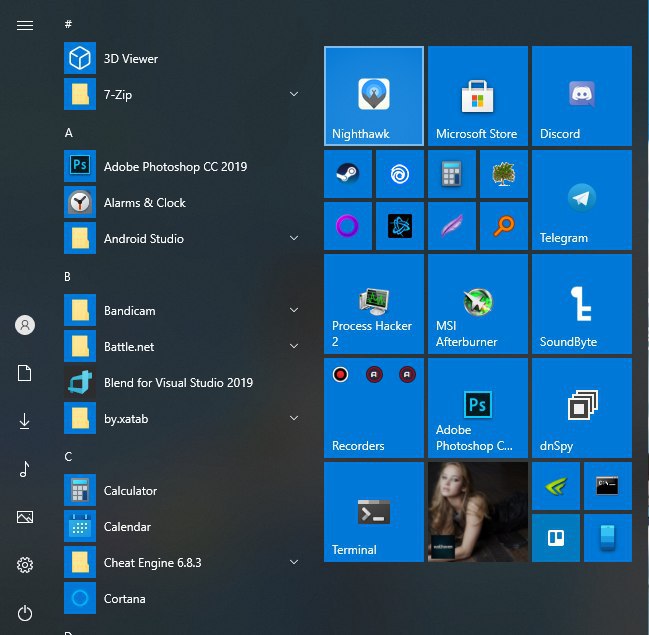Viewport: 649px width, 635px height.
Task: Open Settings gear in left rail
Action: pos(25,565)
